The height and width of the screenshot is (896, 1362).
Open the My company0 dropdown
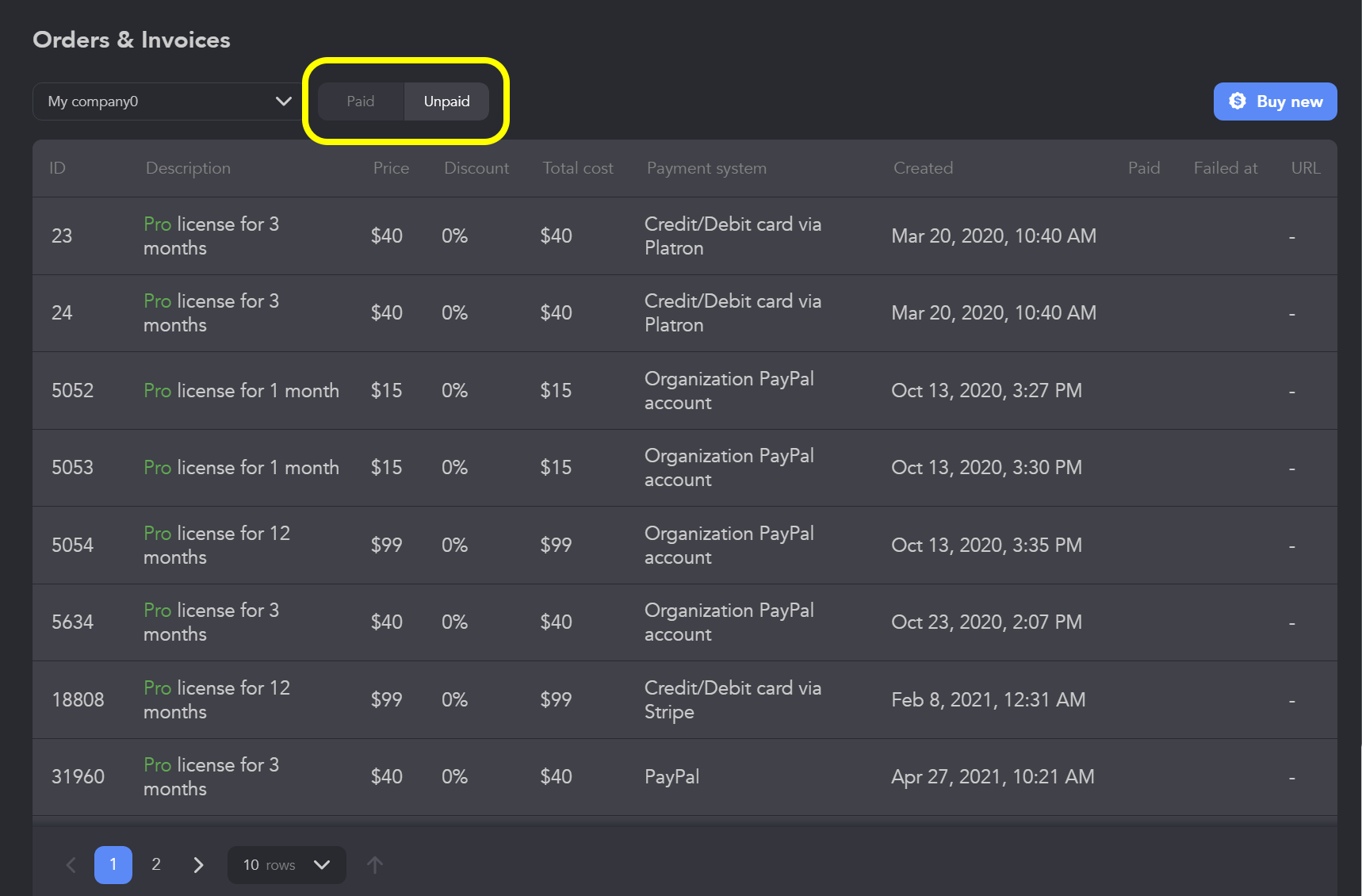click(159, 101)
